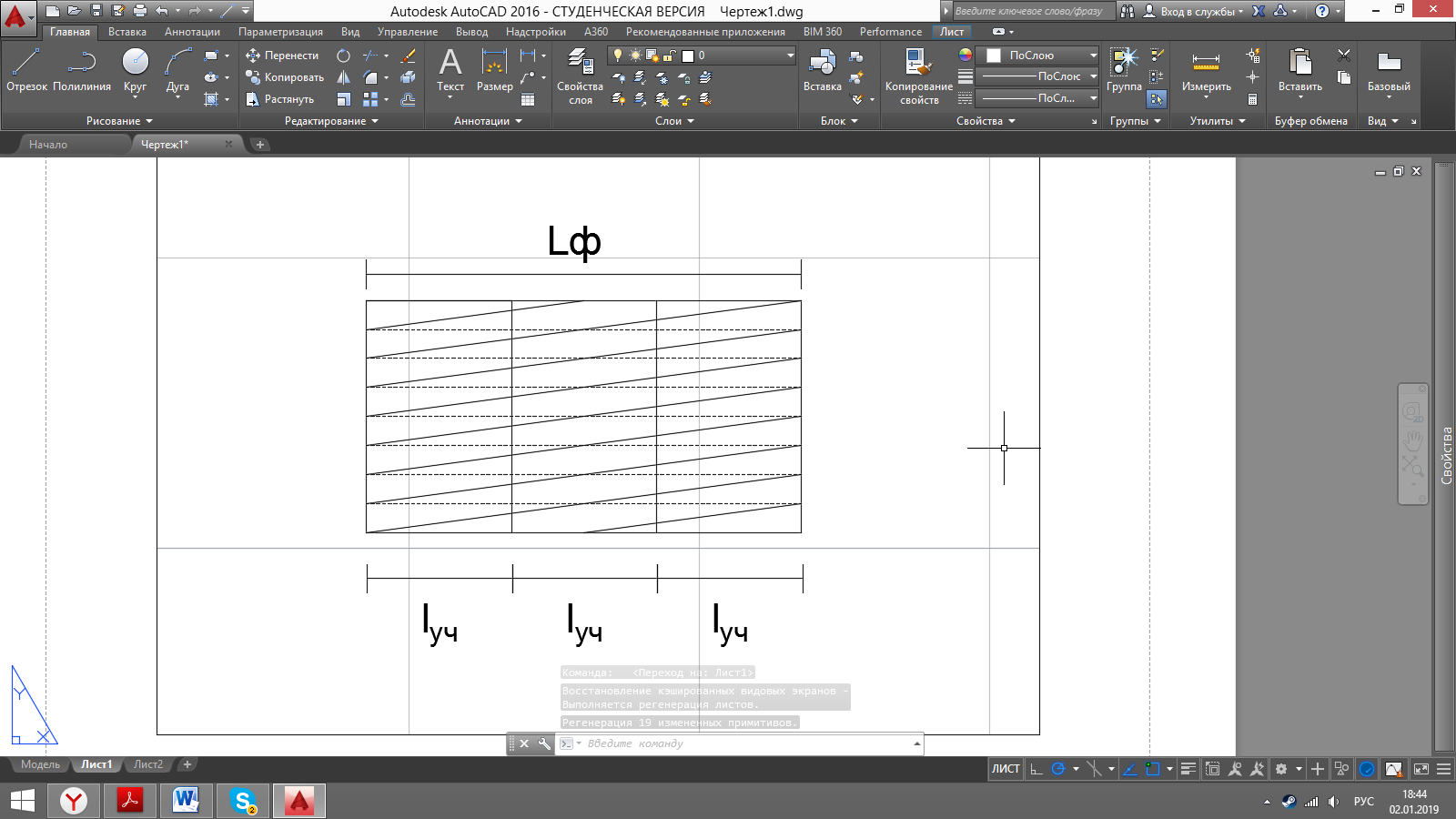Toggle polar tracking in status bar

[x=1058, y=769]
